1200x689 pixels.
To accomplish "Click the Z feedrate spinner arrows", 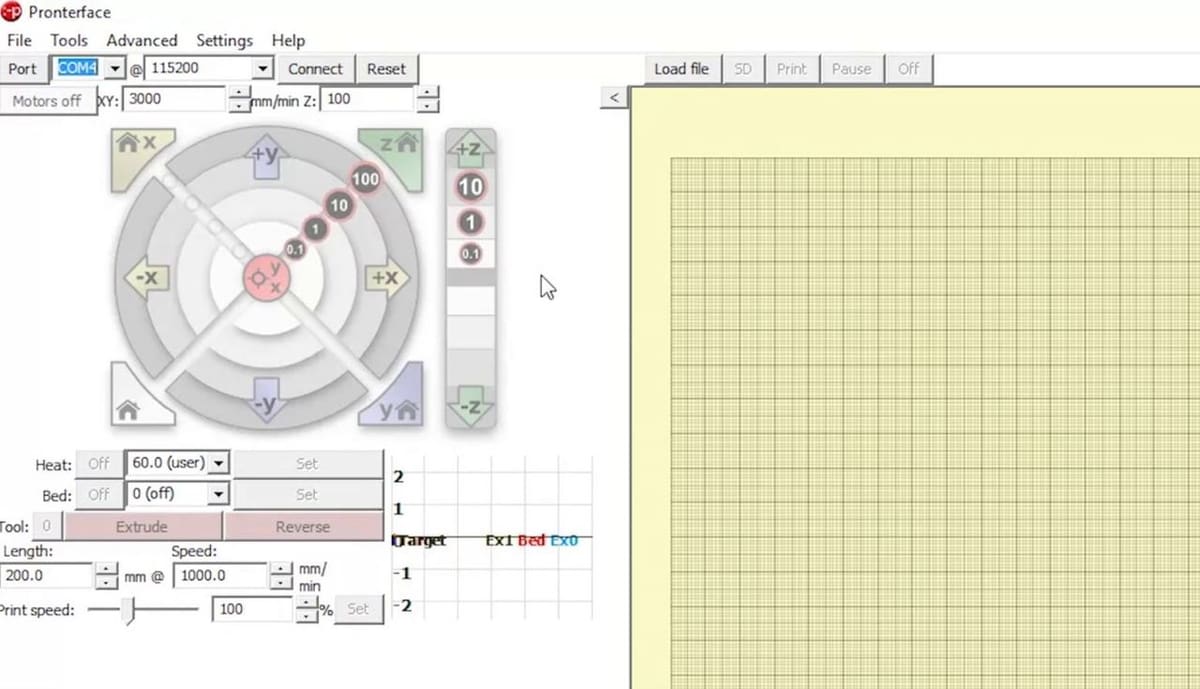I will click(428, 99).
